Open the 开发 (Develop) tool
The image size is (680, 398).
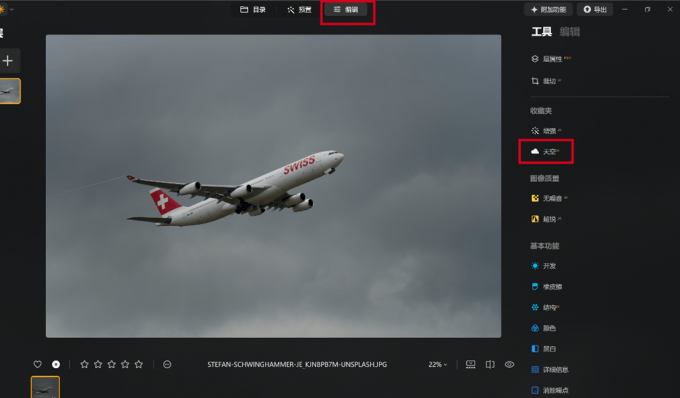coord(544,266)
